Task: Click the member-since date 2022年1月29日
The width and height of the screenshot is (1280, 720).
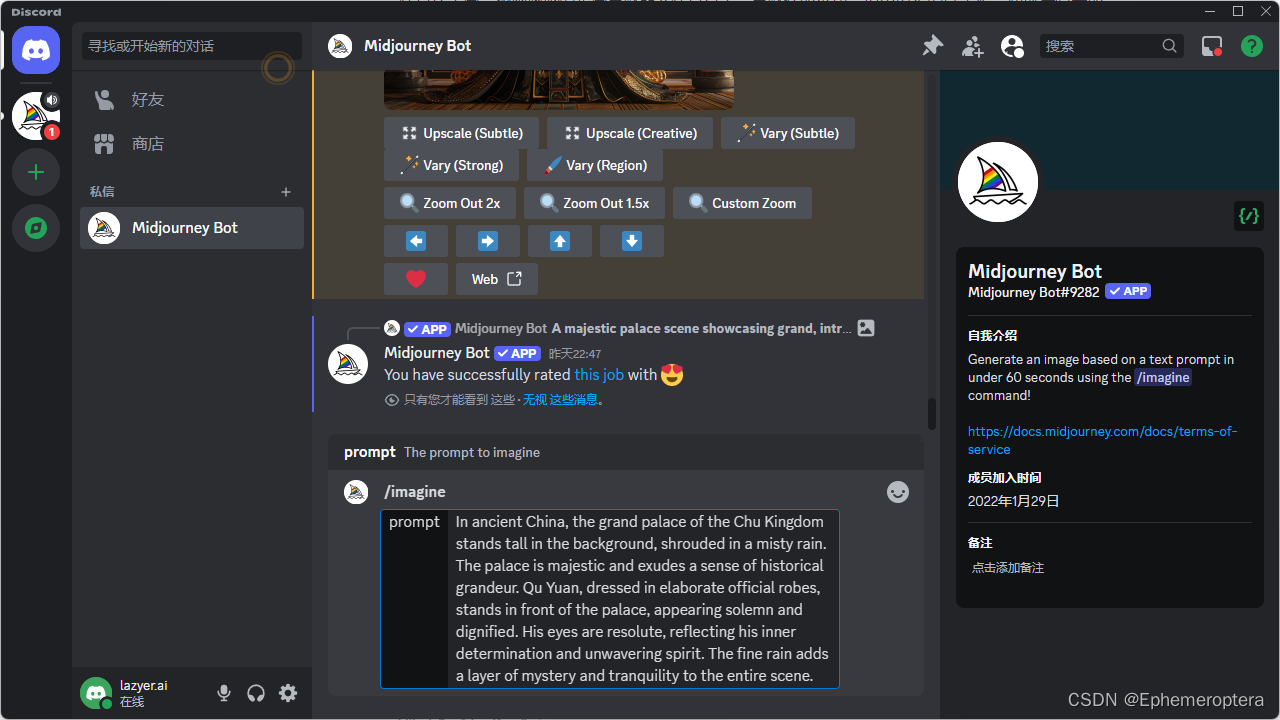Action: (x=1014, y=501)
